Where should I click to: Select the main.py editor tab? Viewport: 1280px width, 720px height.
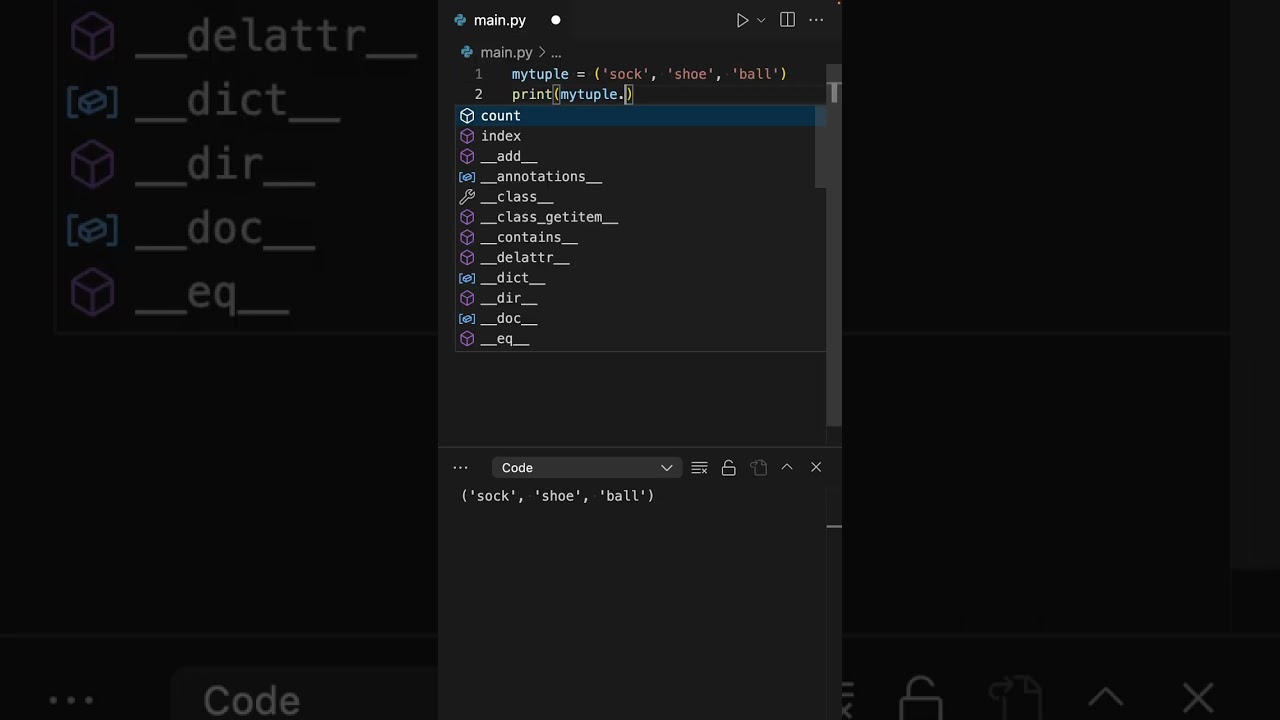[x=499, y=20]
